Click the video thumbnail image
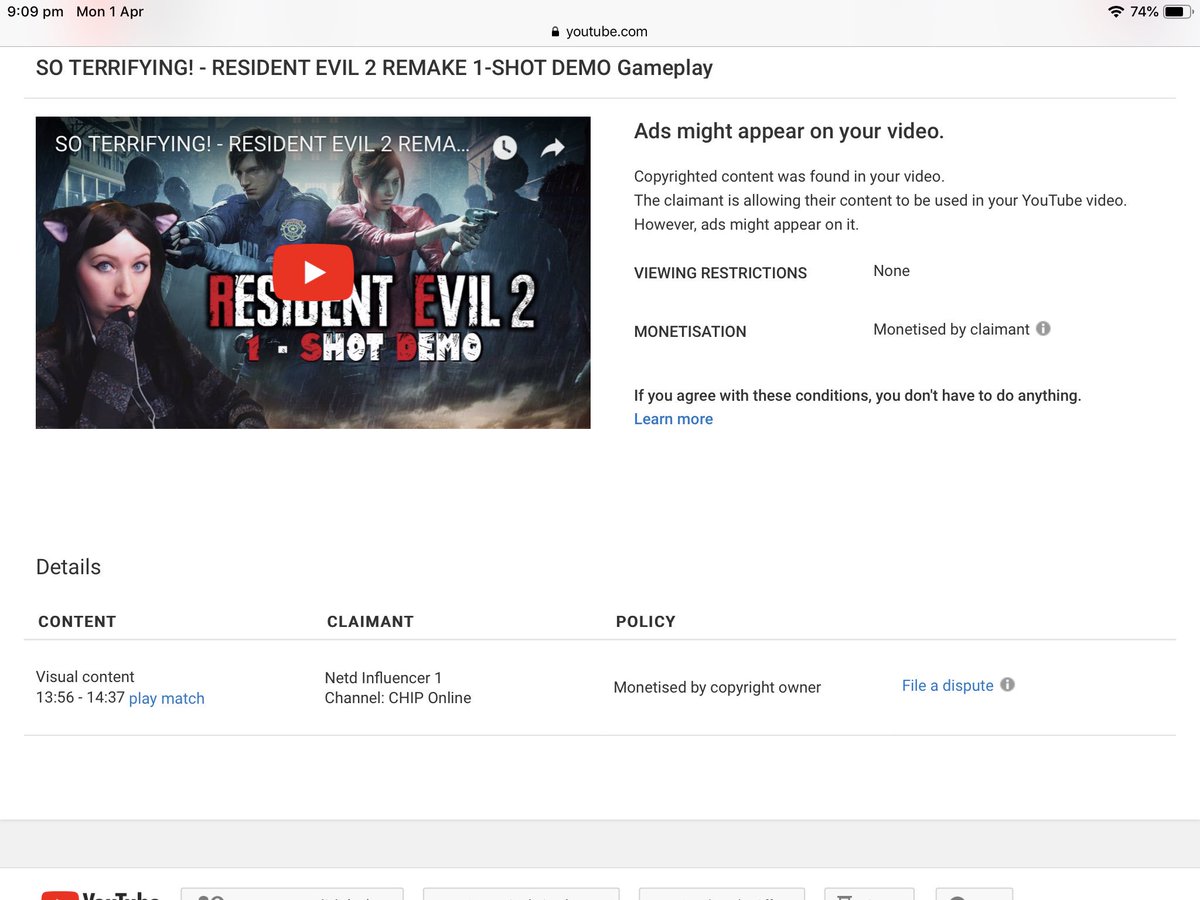Image resolution: width=1200 pixels, height=900 pixels. 313,272
